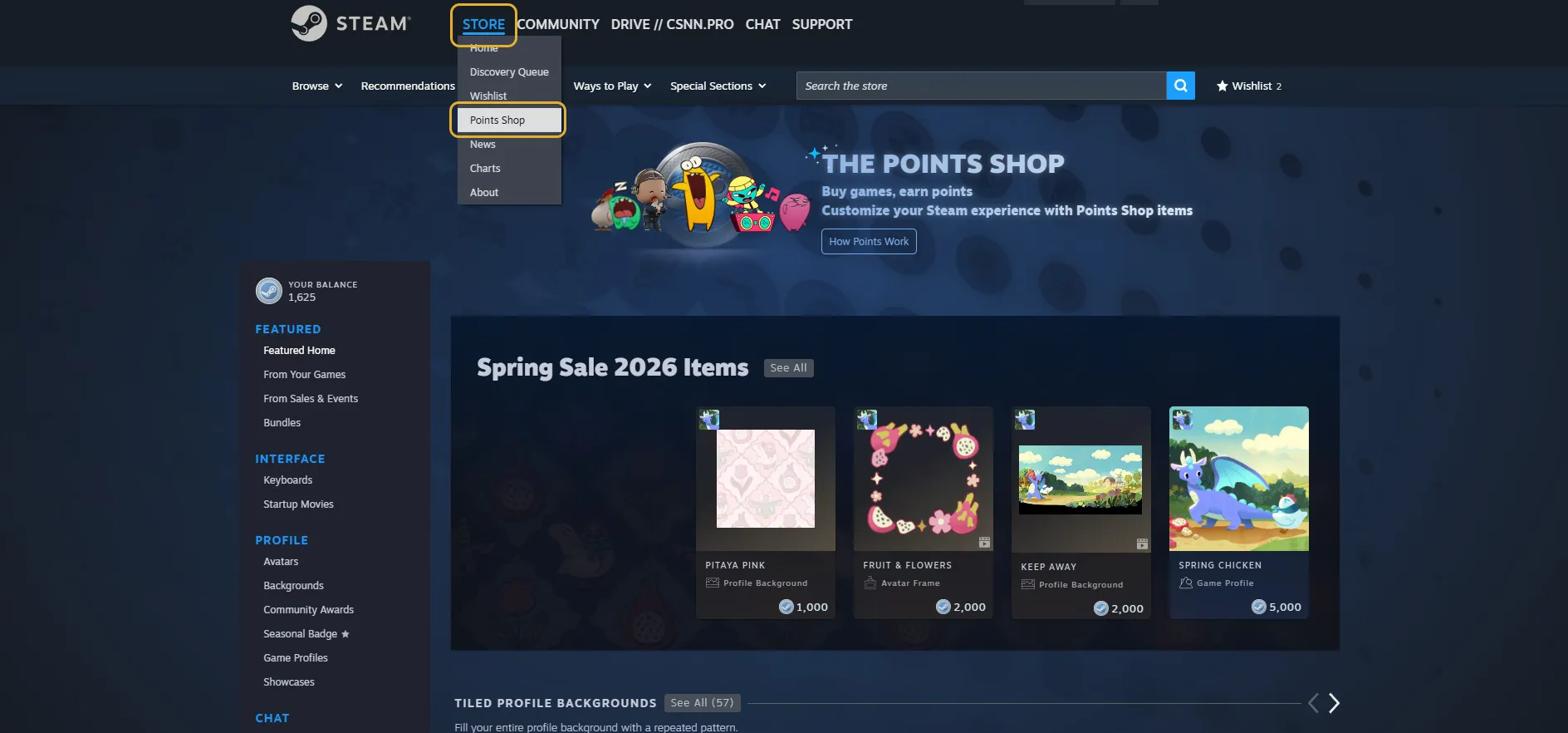1568x733 pixels.
Task: Click the Search the store field
Action: tap(981, 86)
